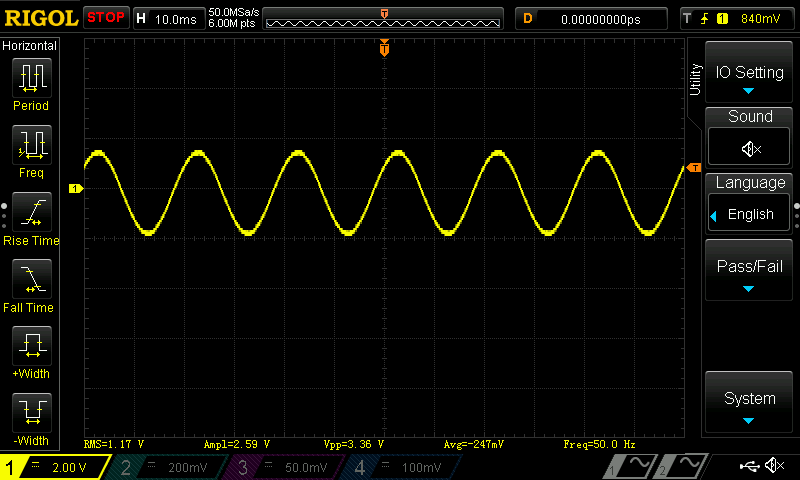
Task: Click the trigger level 840mV readout
Action: click(x=760, y=19)
